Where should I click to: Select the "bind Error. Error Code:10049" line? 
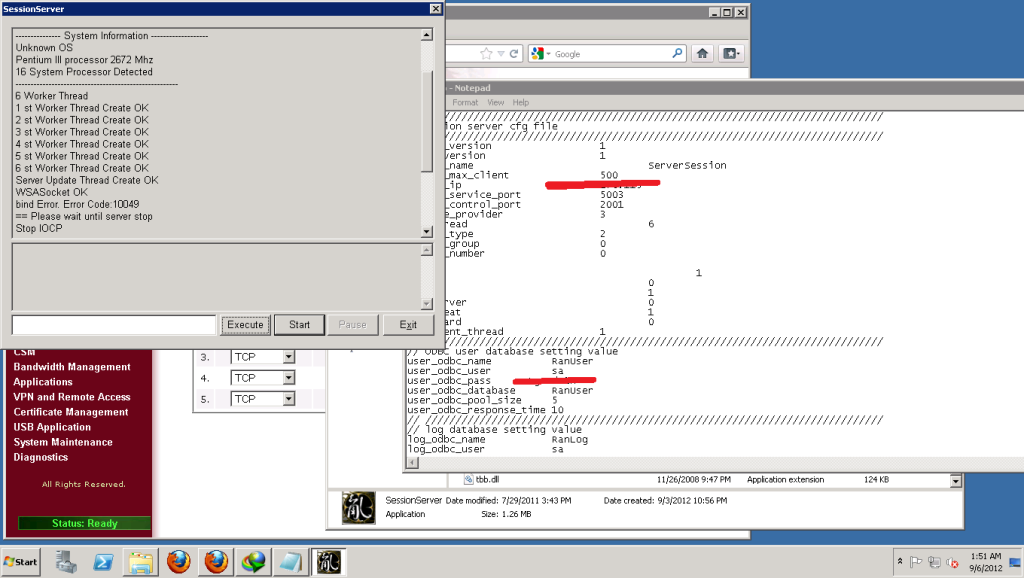(77, 204)
